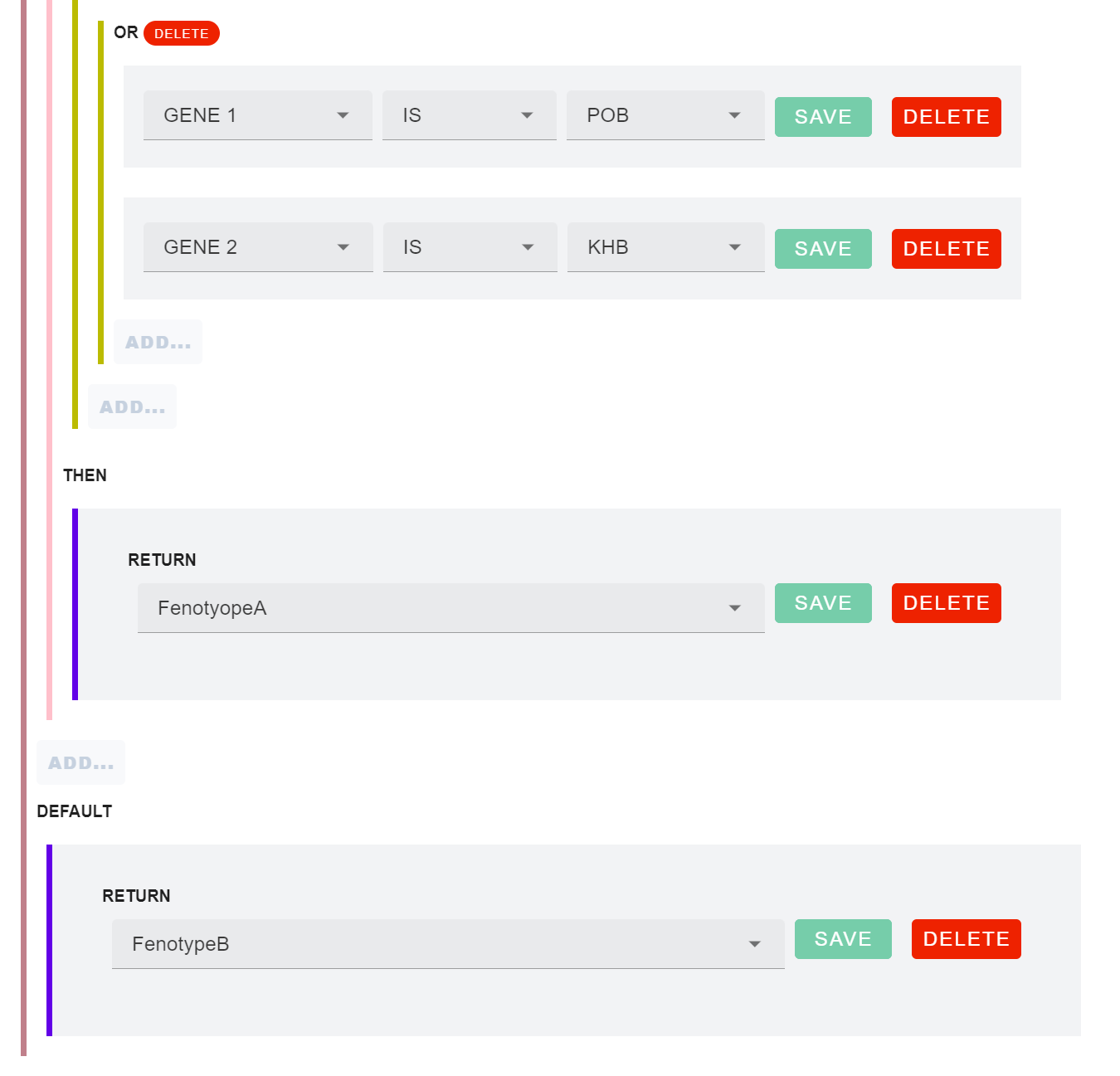1120x1076 pixels.
Task: Open the IS operator dropdown for GENE 2
Action: (x=470, y=247)
